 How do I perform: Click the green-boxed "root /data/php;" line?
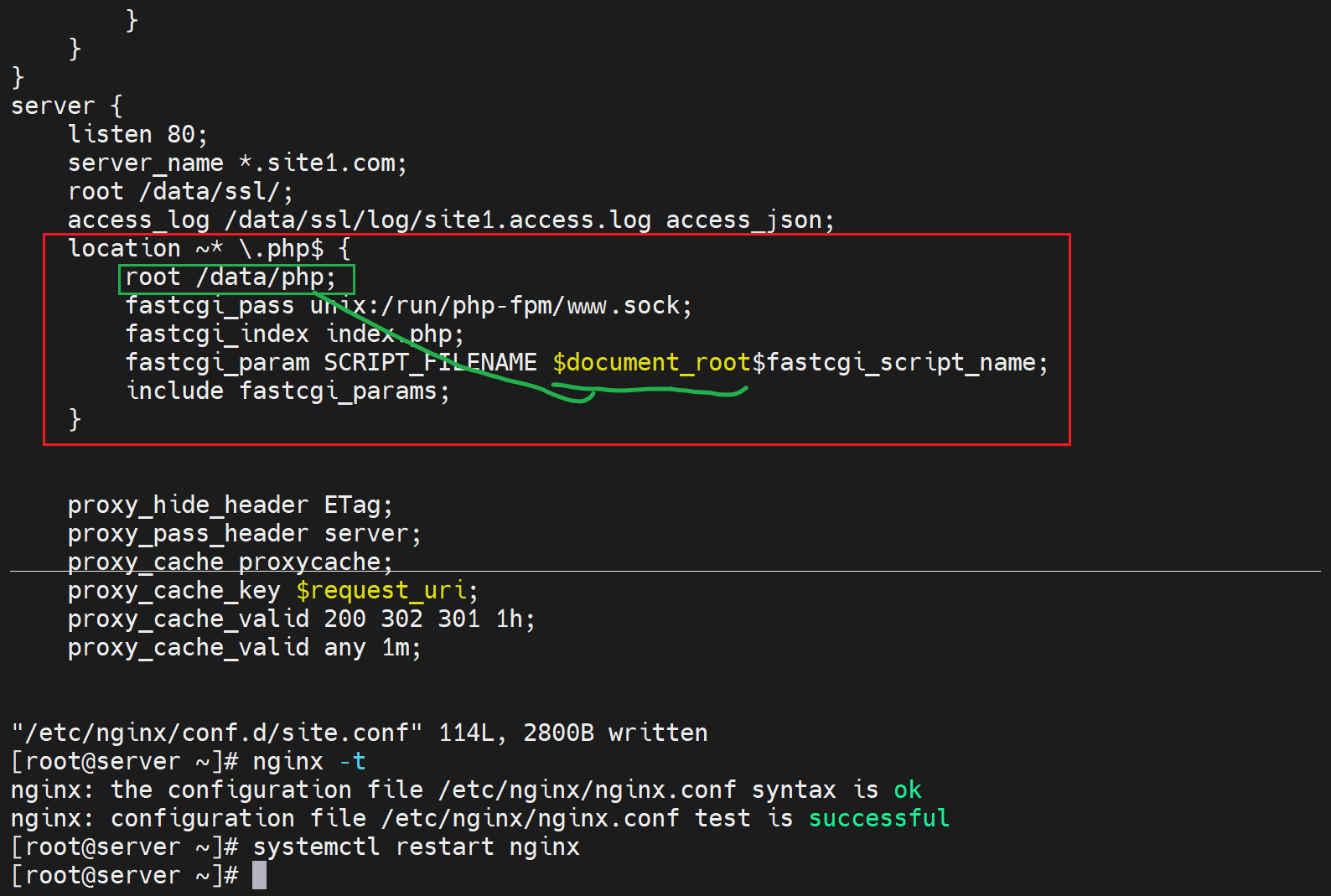(x=230, y=277)
